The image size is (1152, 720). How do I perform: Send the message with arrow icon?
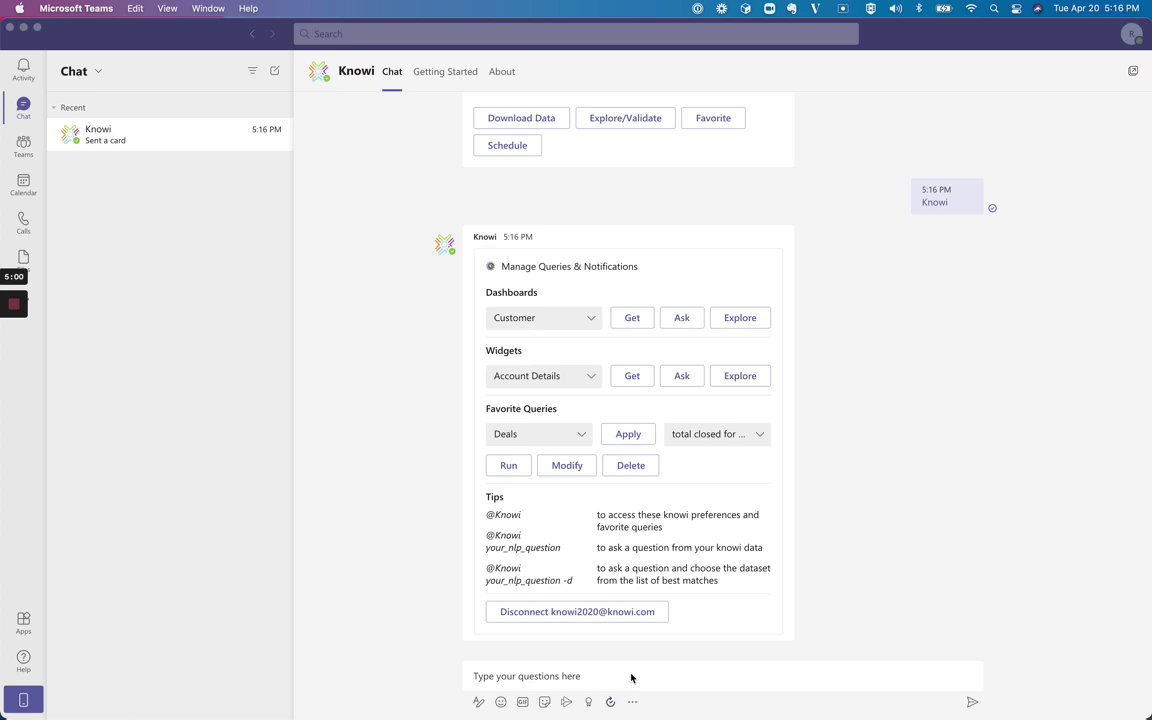[972, 702]
